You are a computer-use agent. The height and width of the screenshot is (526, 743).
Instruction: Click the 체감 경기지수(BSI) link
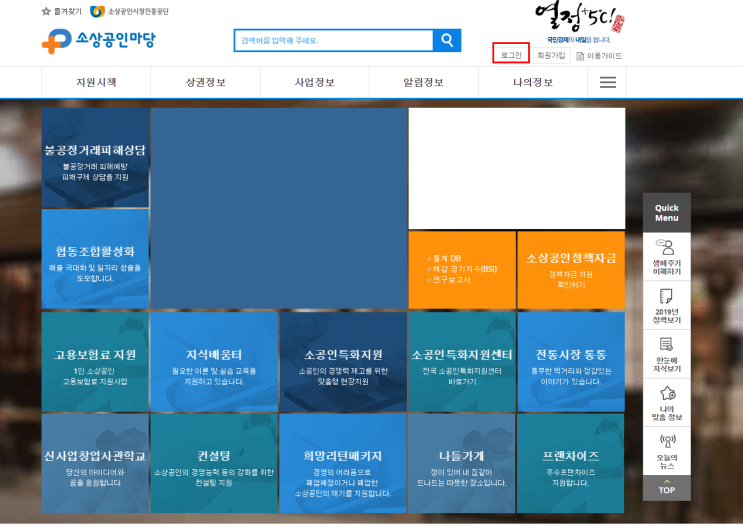pyautogui.click(x=464, y=269)
